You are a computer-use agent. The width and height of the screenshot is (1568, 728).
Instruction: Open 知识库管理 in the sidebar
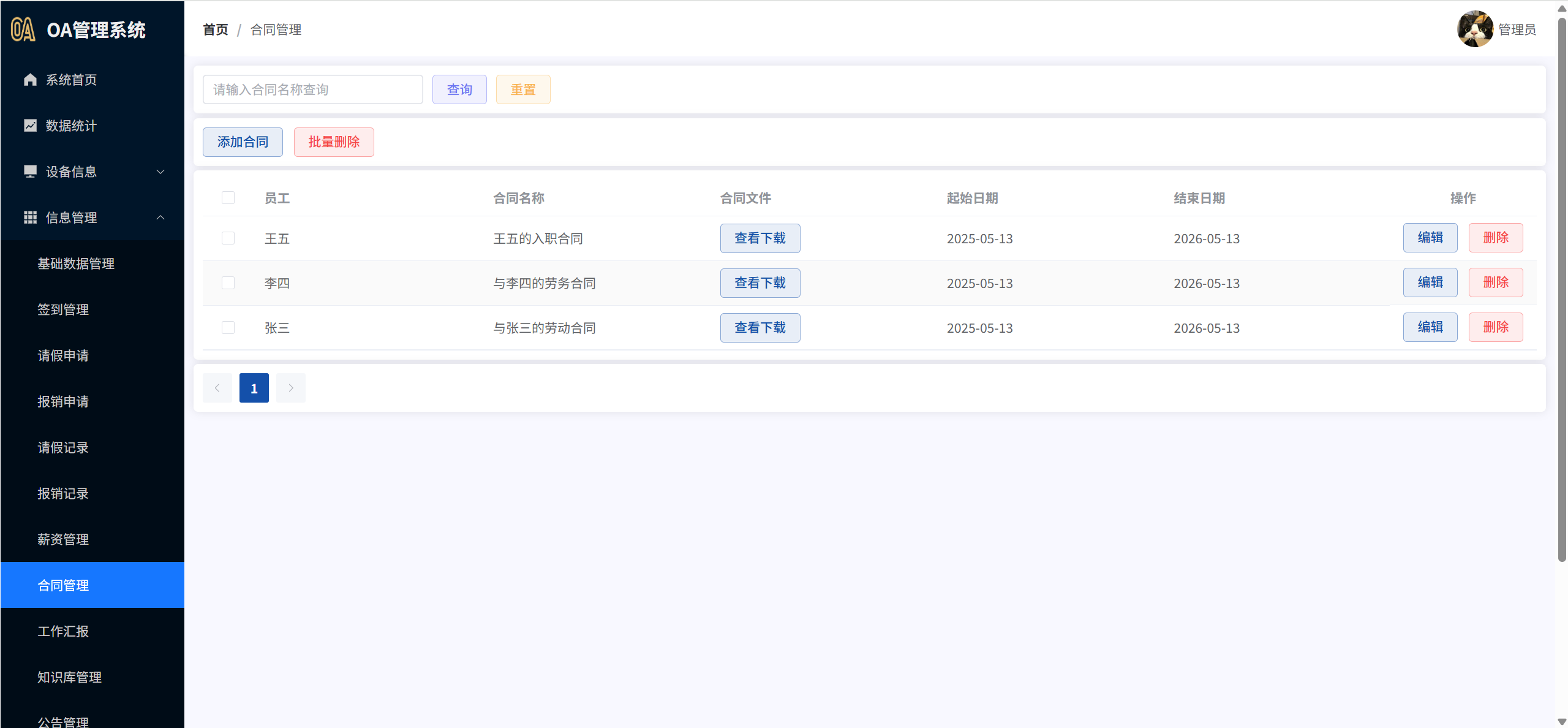69,677
